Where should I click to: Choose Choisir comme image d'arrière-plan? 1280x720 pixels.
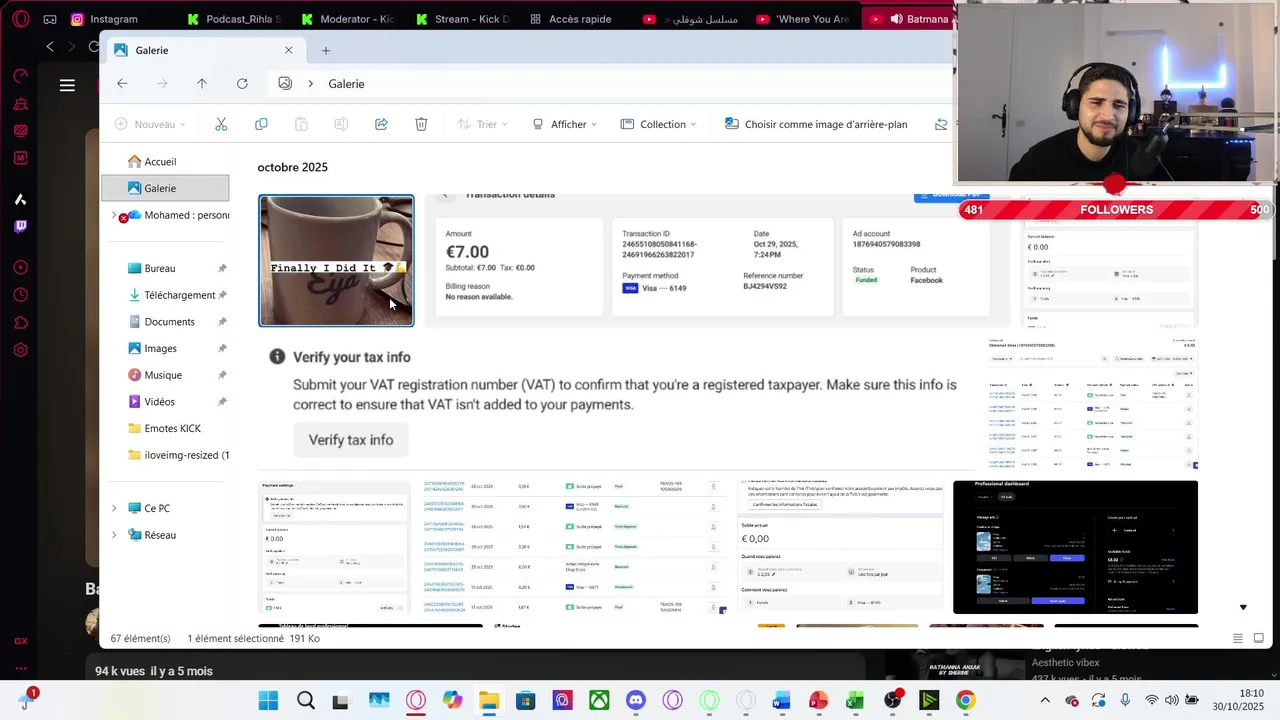coord(816,124)
